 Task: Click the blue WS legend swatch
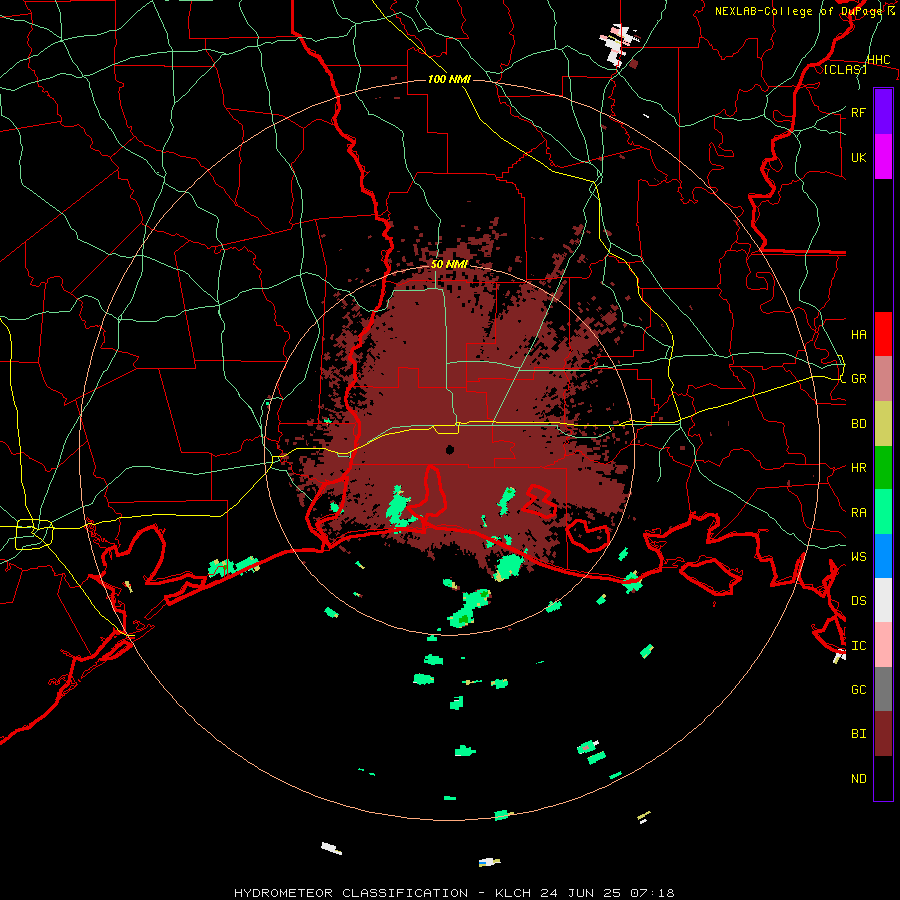[x=883, y=556]
